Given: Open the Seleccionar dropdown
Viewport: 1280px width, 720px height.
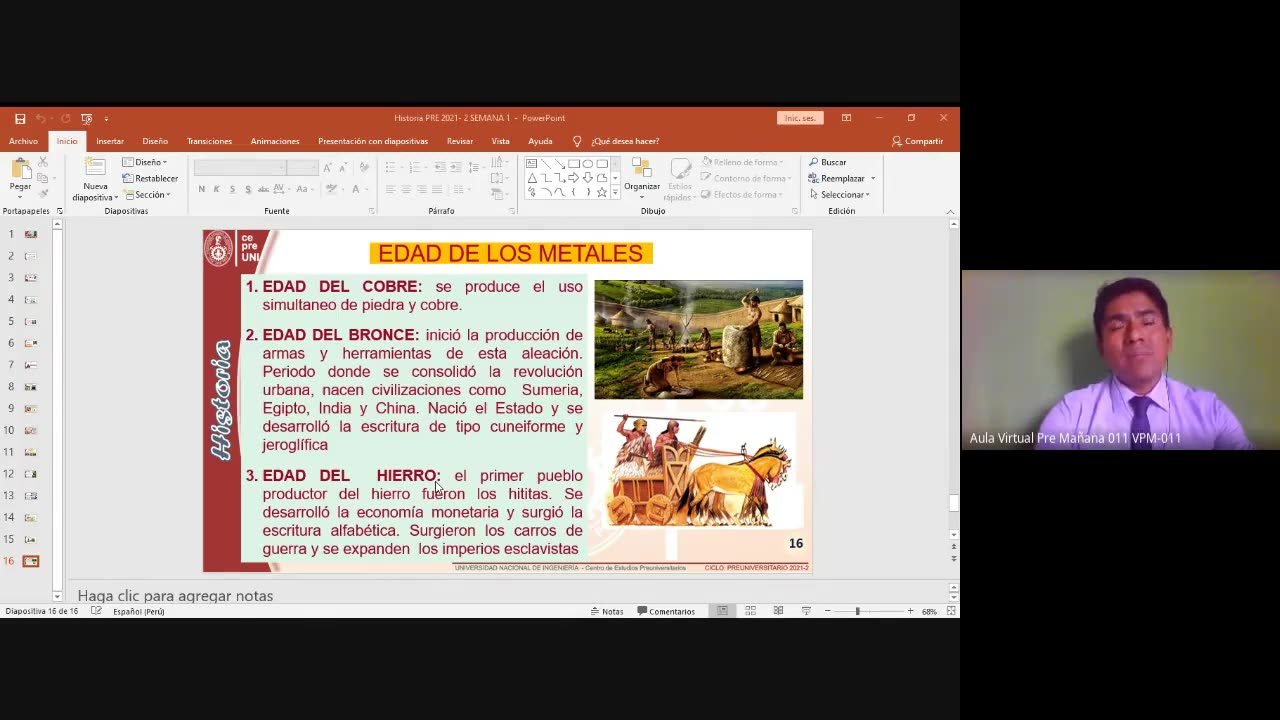Looking at the screenshot, I should point(840,195).
